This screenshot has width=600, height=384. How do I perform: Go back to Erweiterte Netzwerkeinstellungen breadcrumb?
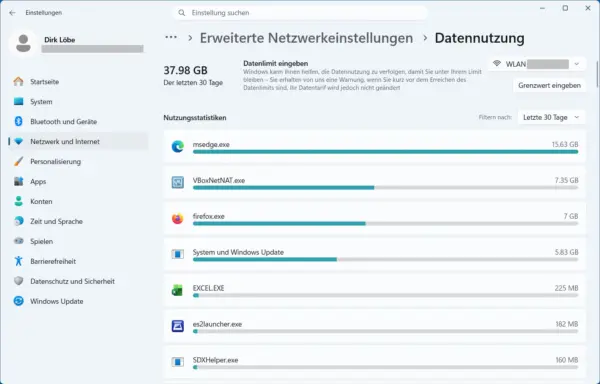306,38
